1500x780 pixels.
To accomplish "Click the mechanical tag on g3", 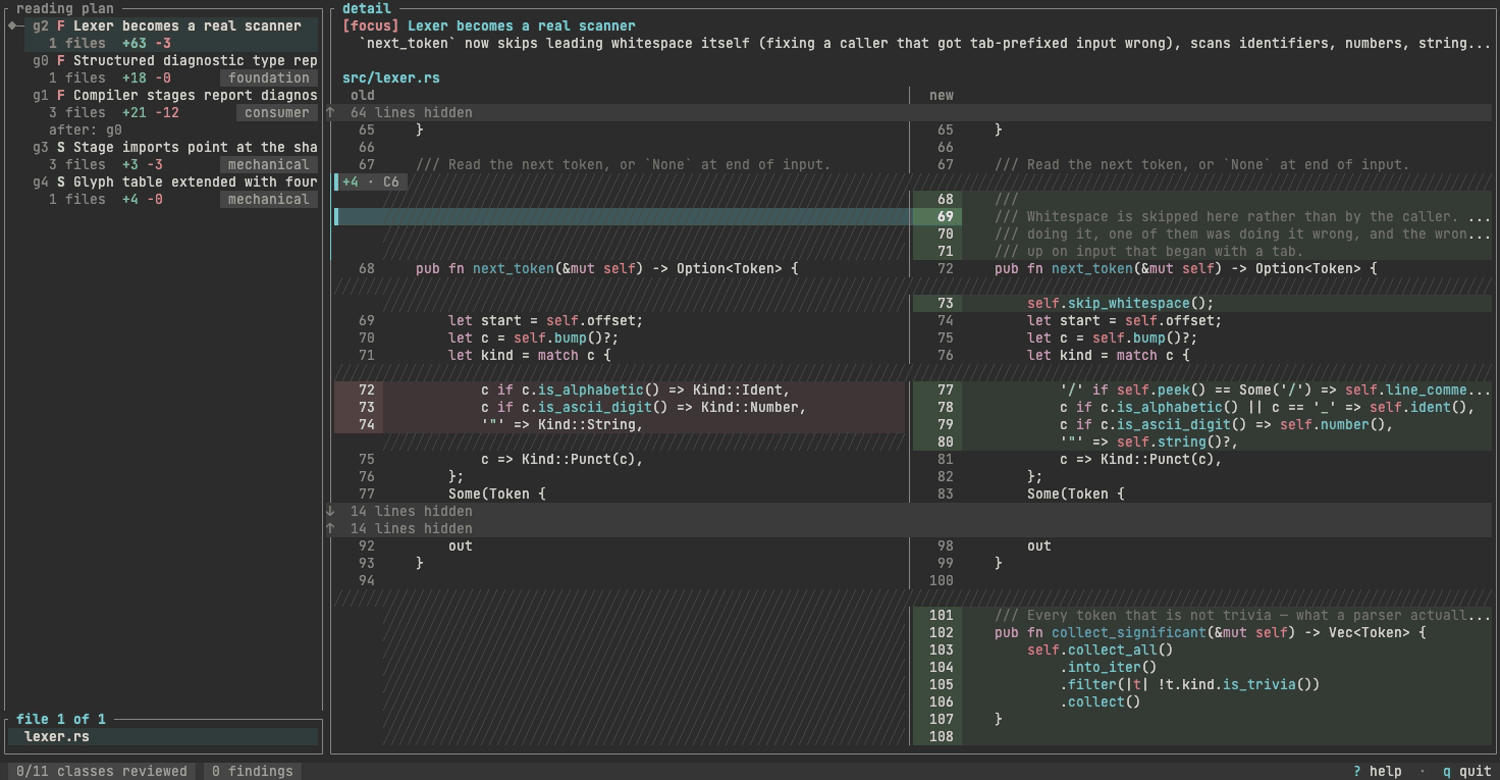I will click(269, 165).
